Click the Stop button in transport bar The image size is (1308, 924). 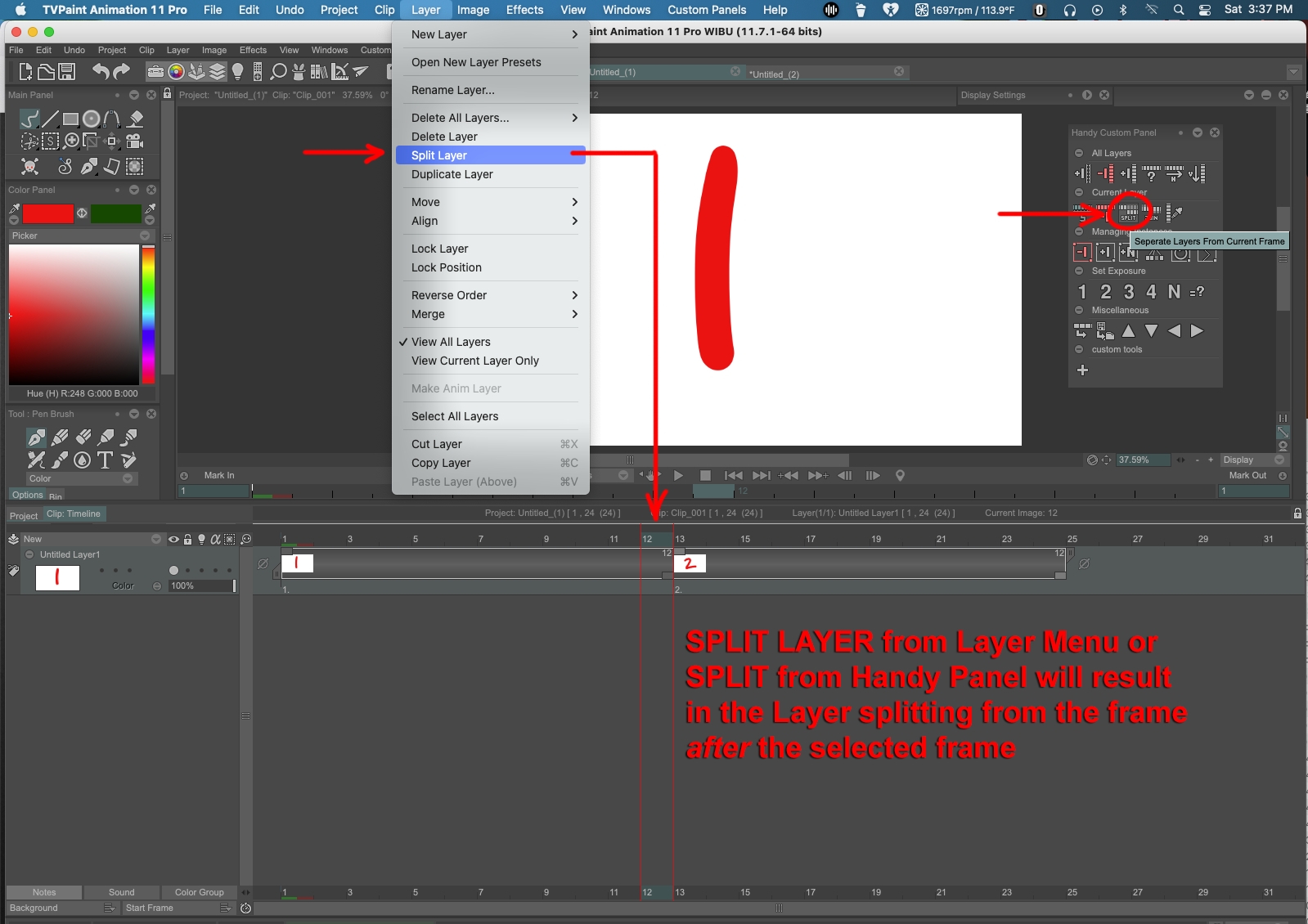(705, 475)
